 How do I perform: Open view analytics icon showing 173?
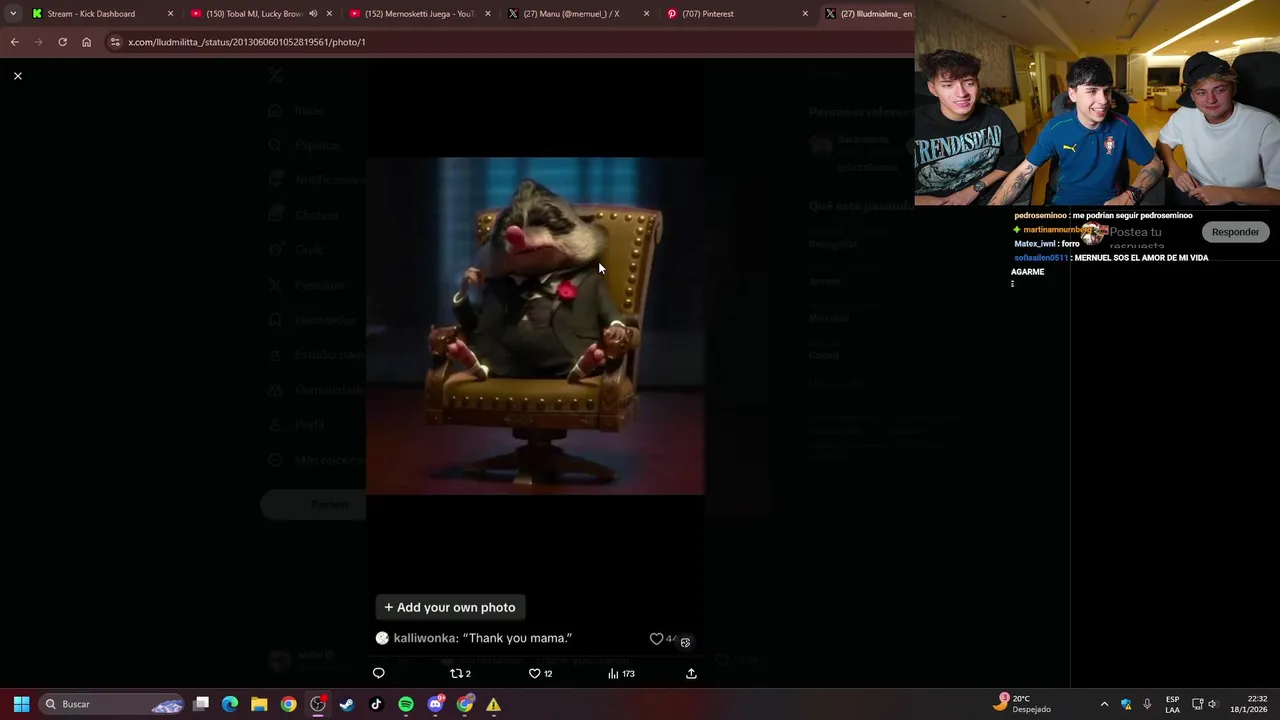pyautogui.click(x=621, y=673)
